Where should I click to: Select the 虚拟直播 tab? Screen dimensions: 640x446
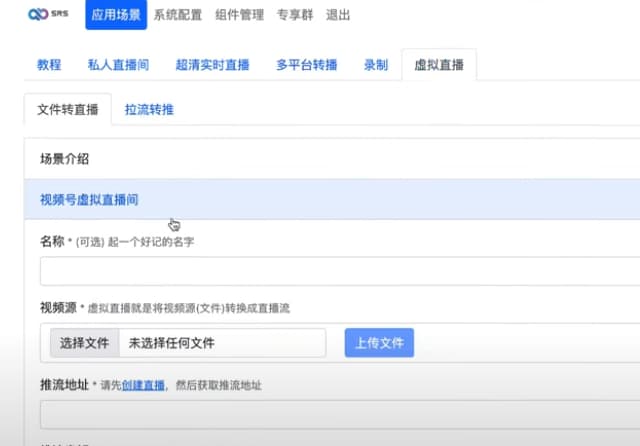point(438,65)
